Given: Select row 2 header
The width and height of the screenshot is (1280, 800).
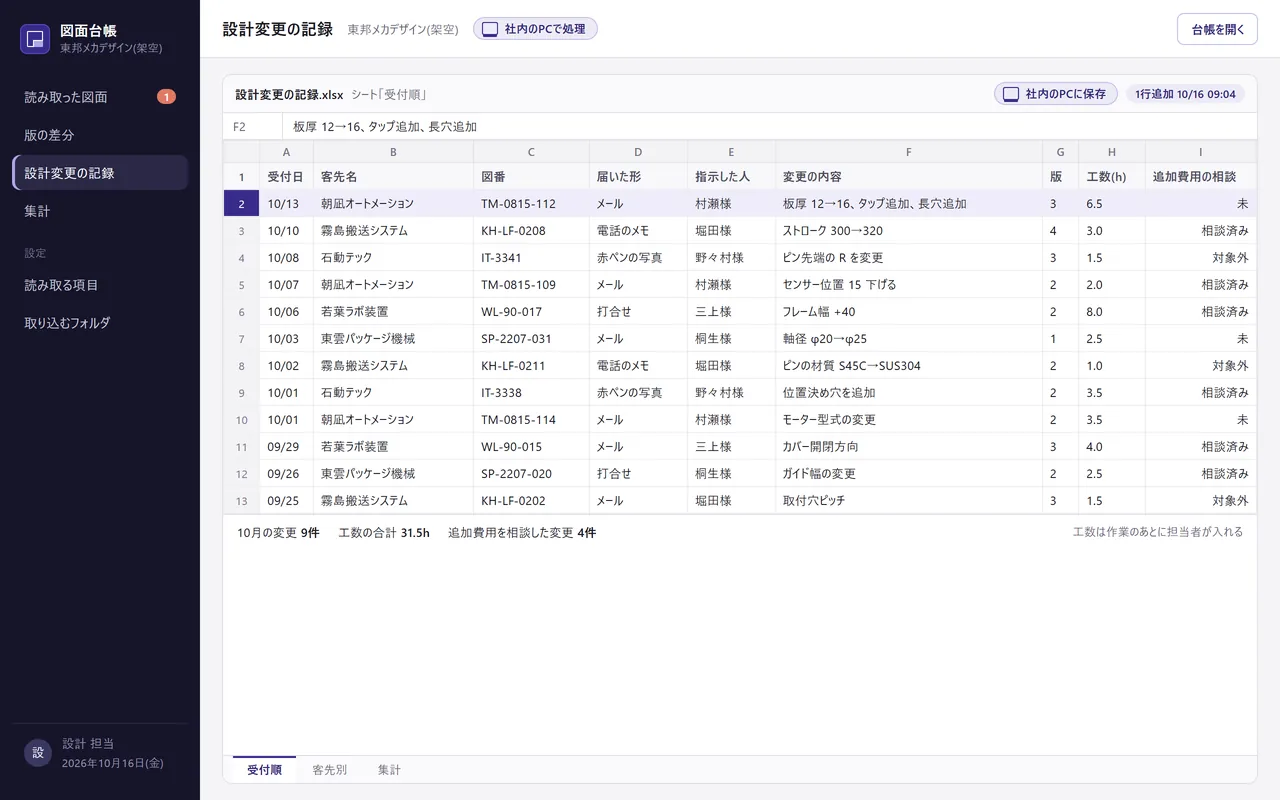Looking at the screenshot, I should tap(241, 204).
